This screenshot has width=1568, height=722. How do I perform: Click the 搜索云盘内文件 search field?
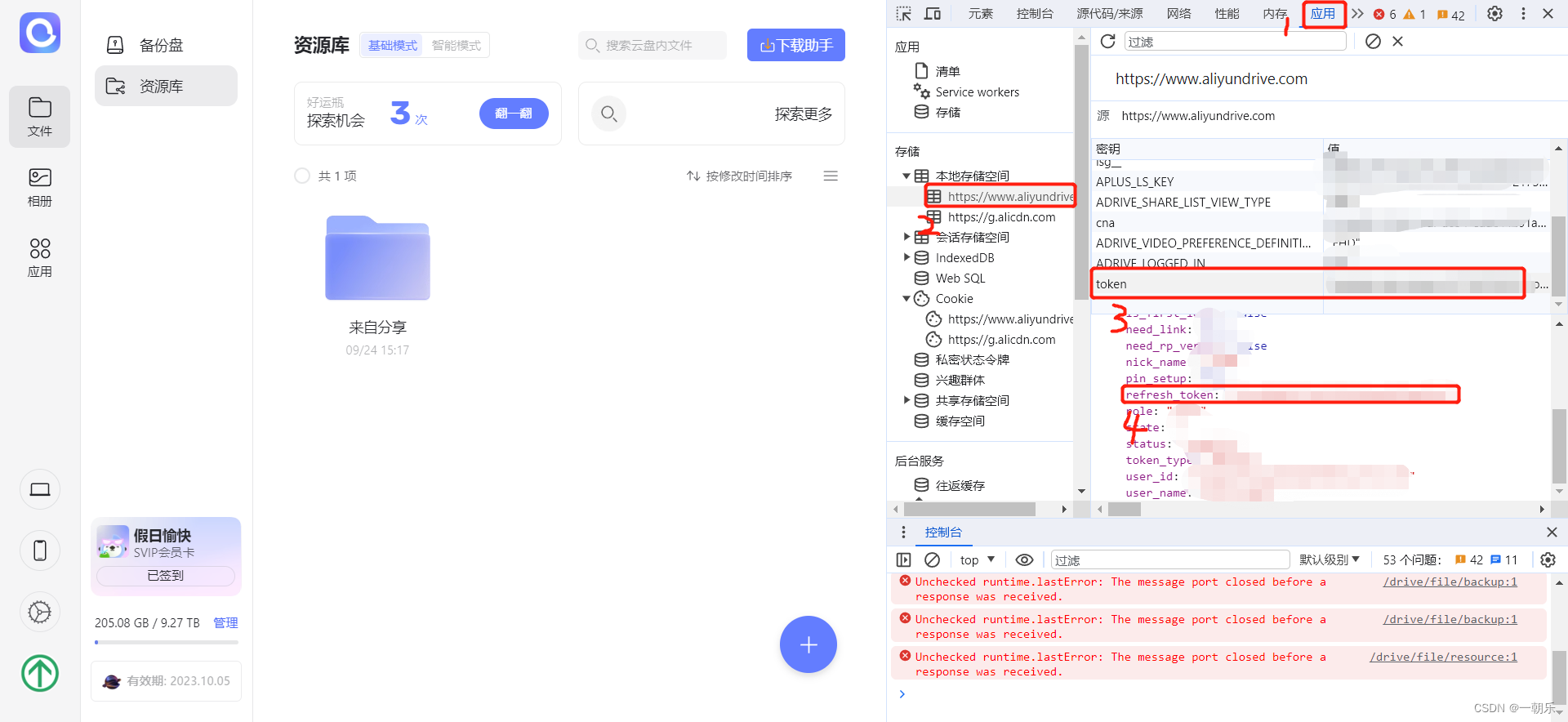653,46
